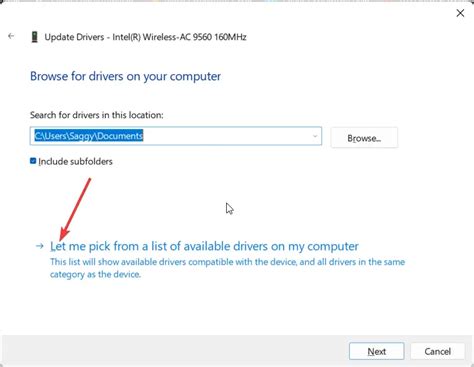The width and height of the screenshot is (474, 367).
Task: Click the red annotation arrow
Action: tap(75, 210)
